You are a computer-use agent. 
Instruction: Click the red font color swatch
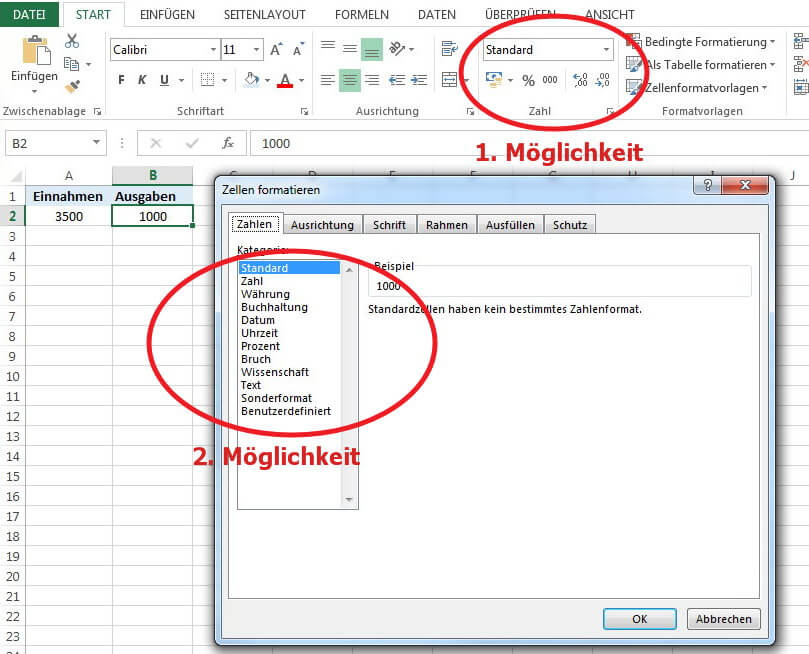click(x=283, y=86)
